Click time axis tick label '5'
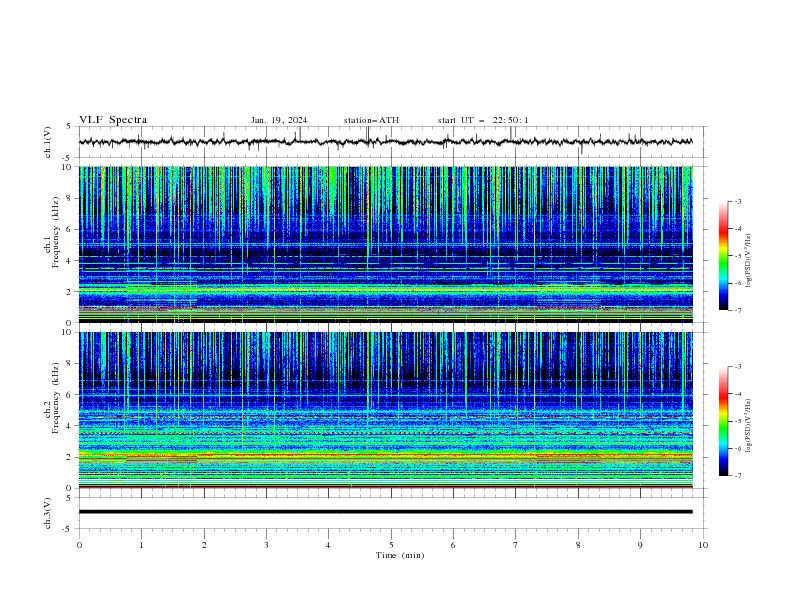The height and width of the screenshot is (612, 792). [x=391, y=545]
